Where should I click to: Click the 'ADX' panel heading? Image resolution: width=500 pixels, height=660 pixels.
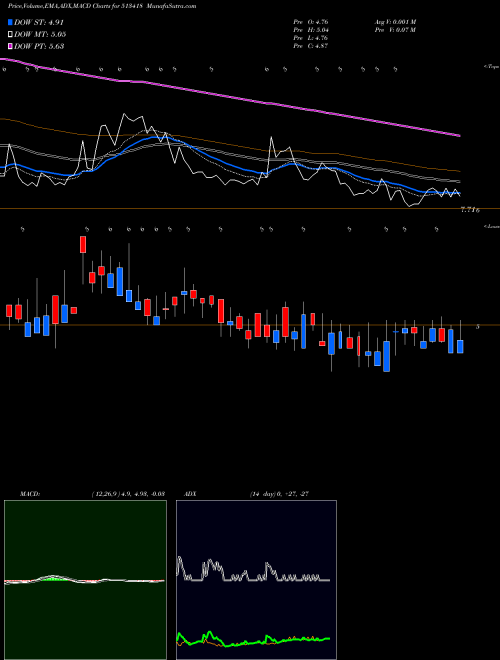190,494
